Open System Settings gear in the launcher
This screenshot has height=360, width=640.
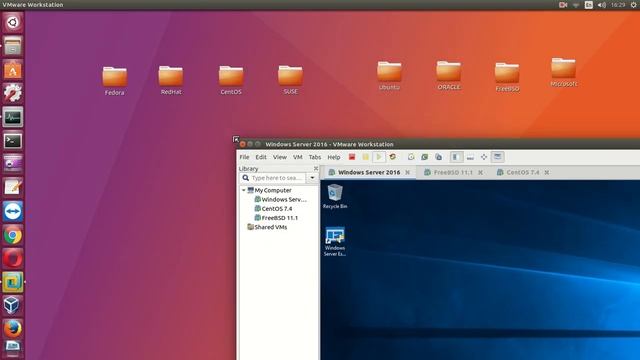click(13, 93)
